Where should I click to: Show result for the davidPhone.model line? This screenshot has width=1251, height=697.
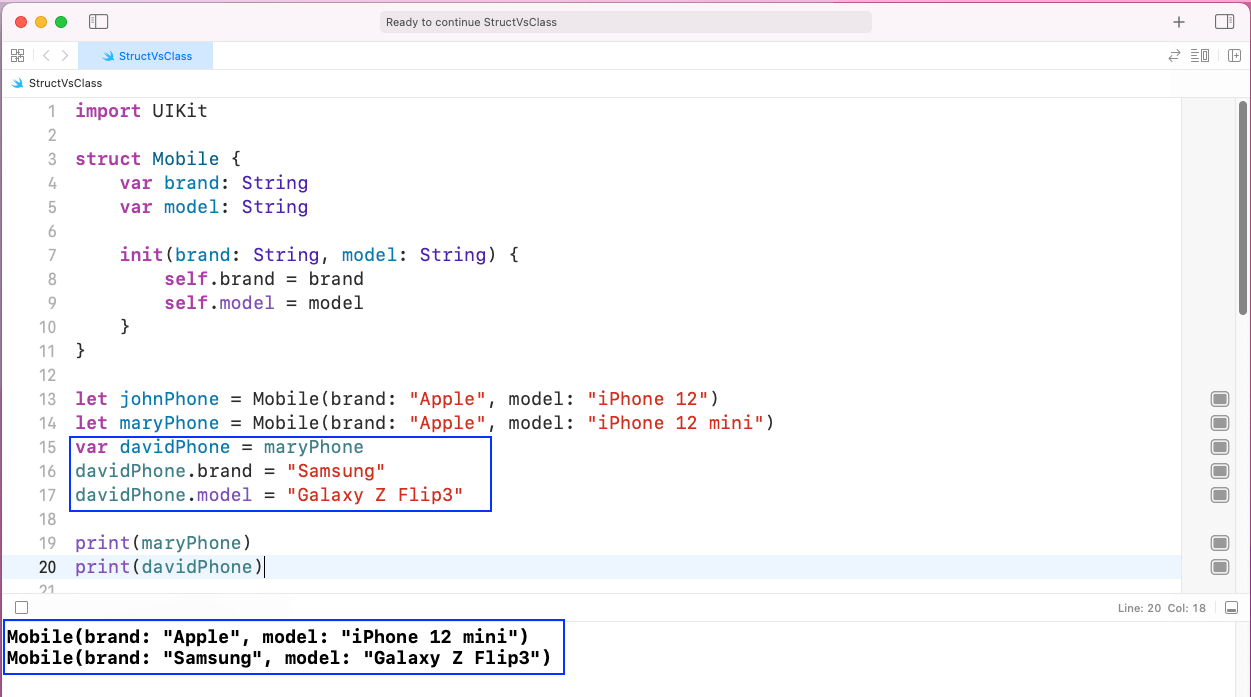click(1219, 495)
